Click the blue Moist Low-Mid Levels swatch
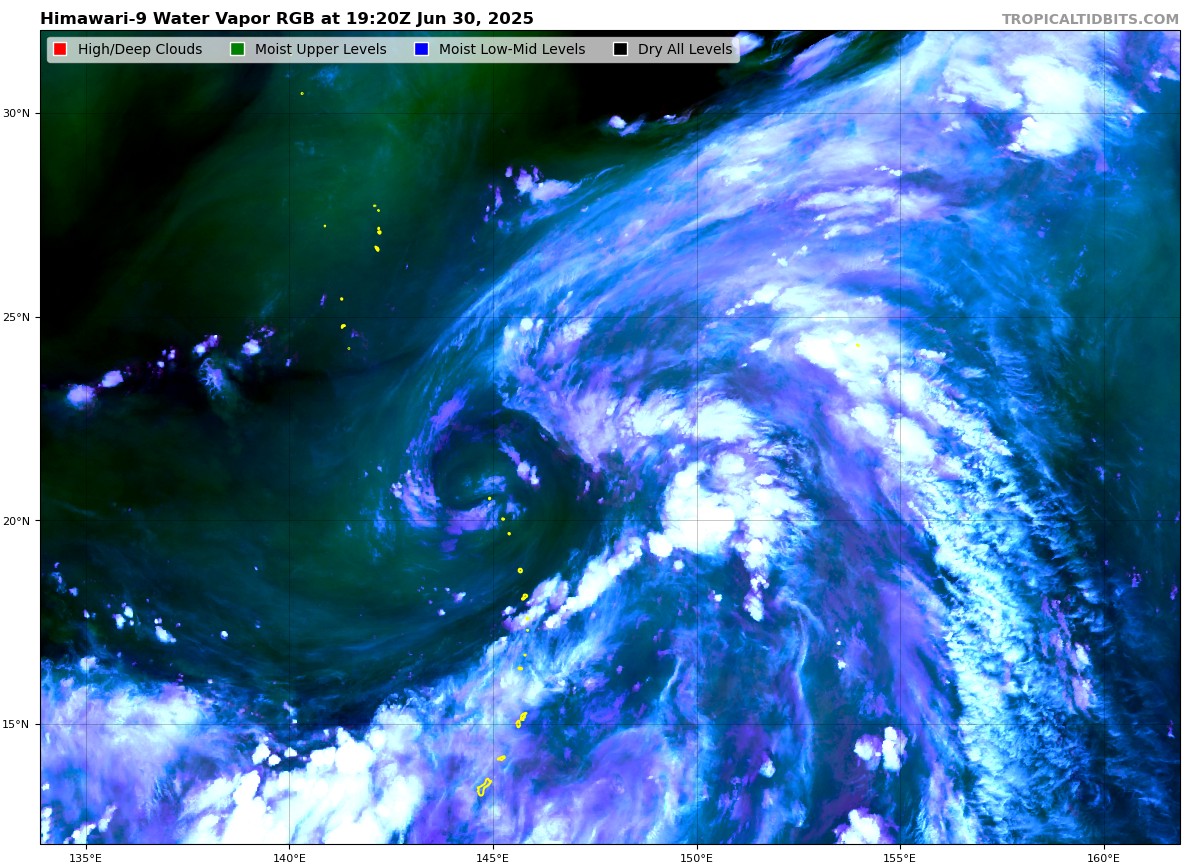The height and width of the screenshot is (867, 1200). pos(421,50)
